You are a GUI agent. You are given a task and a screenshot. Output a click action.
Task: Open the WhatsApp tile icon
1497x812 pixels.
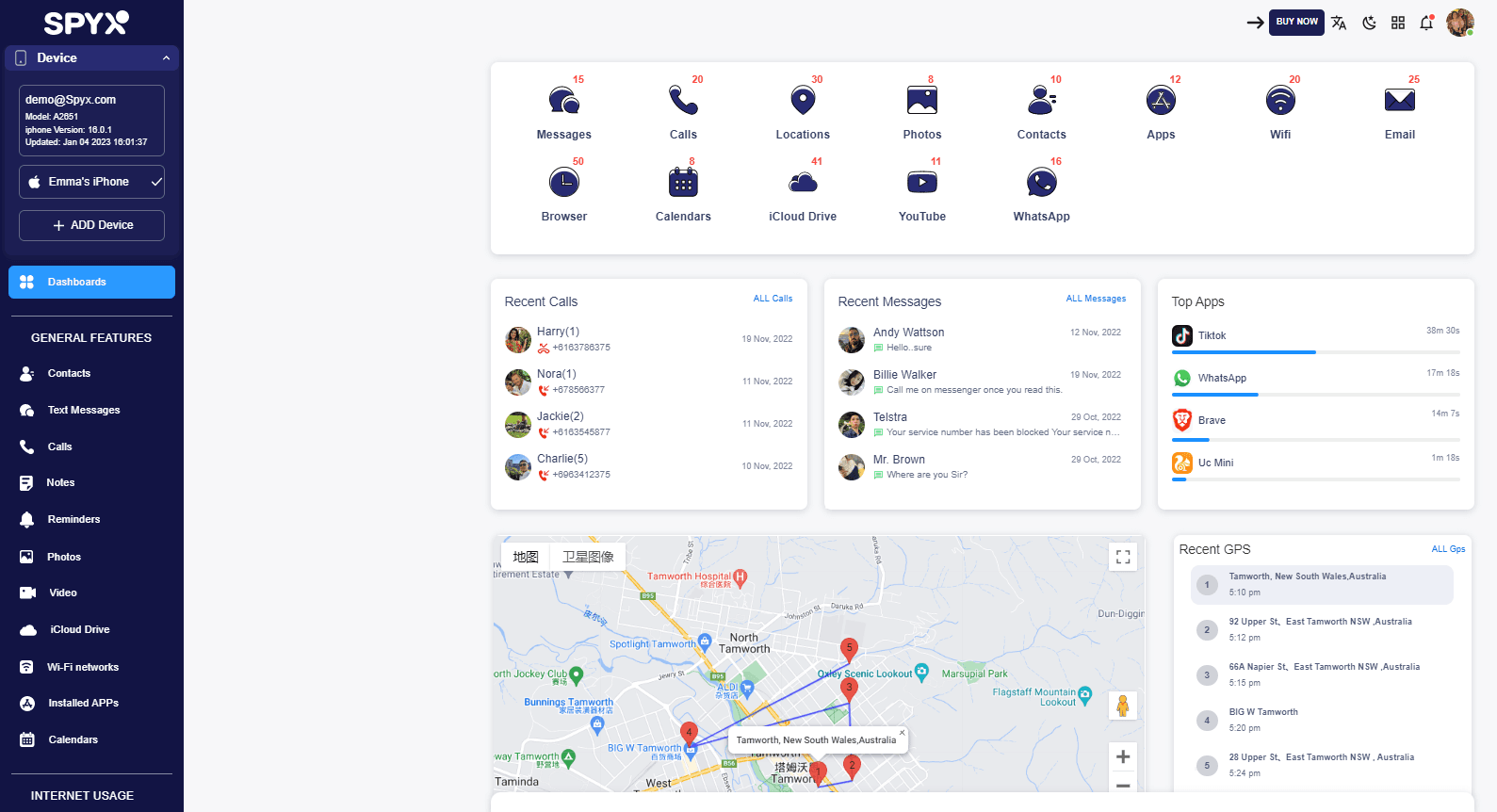coord(1041,182)
